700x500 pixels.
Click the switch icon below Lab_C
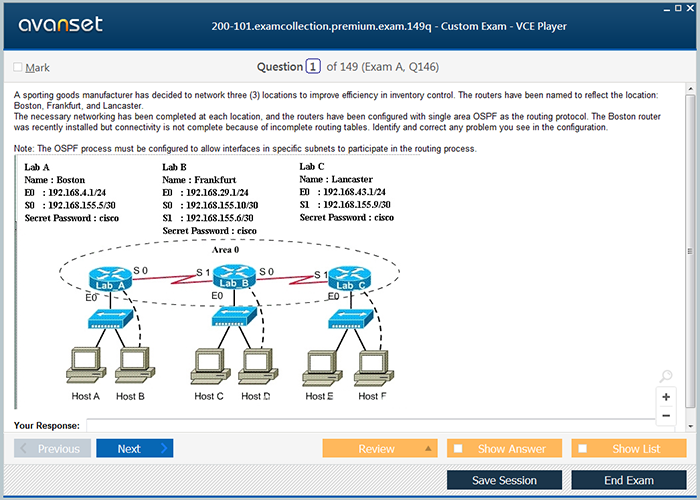coord(350,319)
